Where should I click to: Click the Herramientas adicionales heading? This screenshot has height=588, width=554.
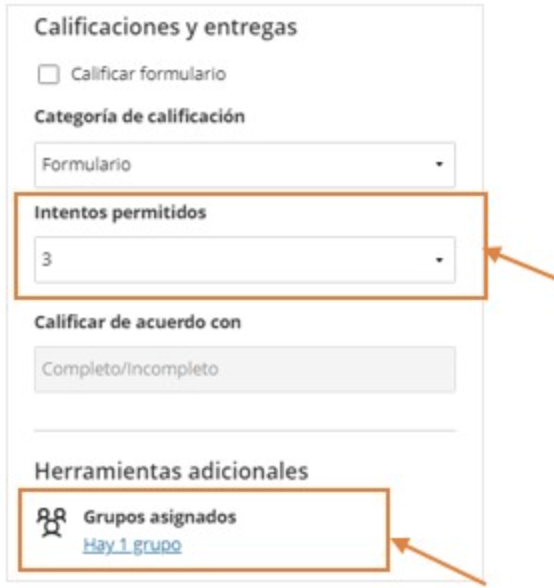pyautogui.click(x=171, y=471)
